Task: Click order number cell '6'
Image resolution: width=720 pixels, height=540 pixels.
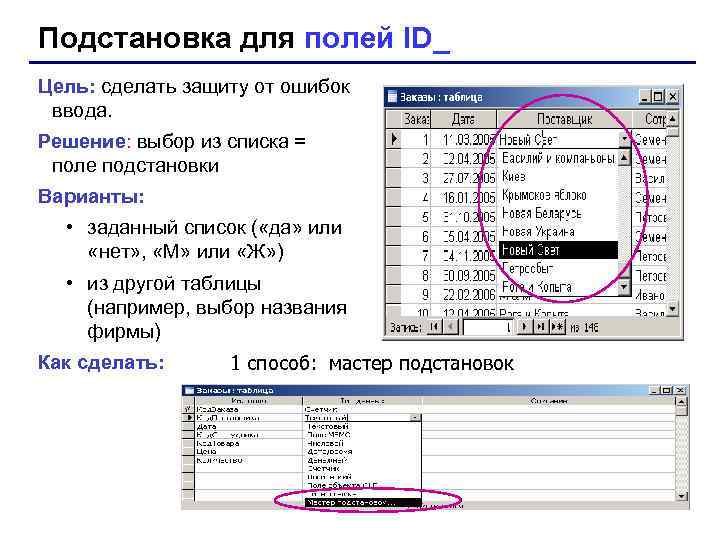Action: click(416, 236)
